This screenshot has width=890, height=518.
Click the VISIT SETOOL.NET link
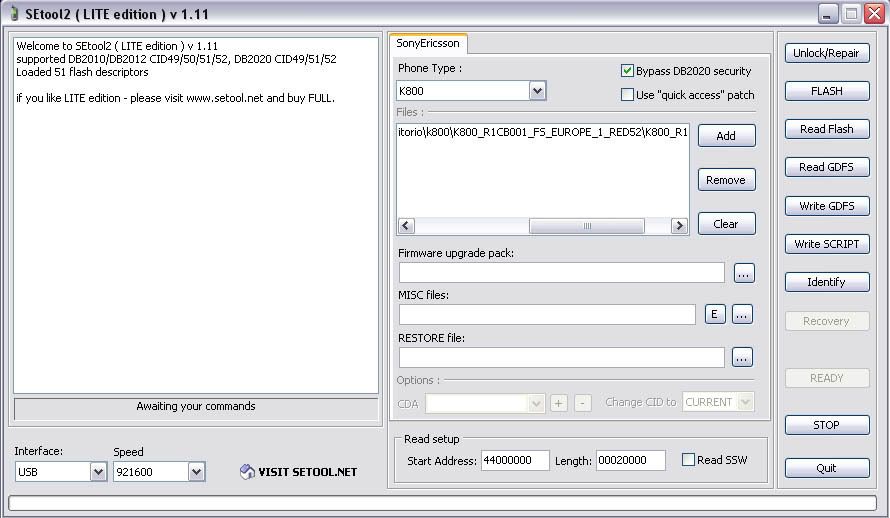coord(308,472)
